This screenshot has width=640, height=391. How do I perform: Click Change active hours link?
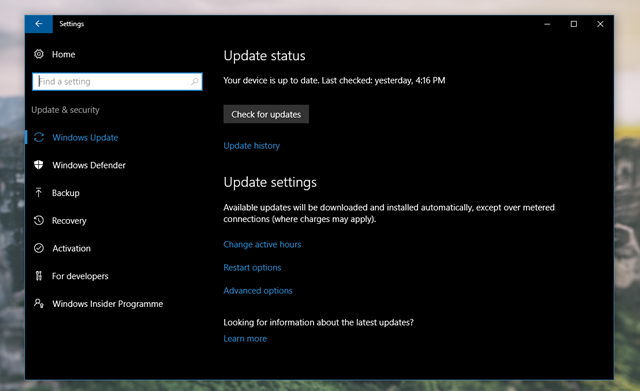[262, 244]
